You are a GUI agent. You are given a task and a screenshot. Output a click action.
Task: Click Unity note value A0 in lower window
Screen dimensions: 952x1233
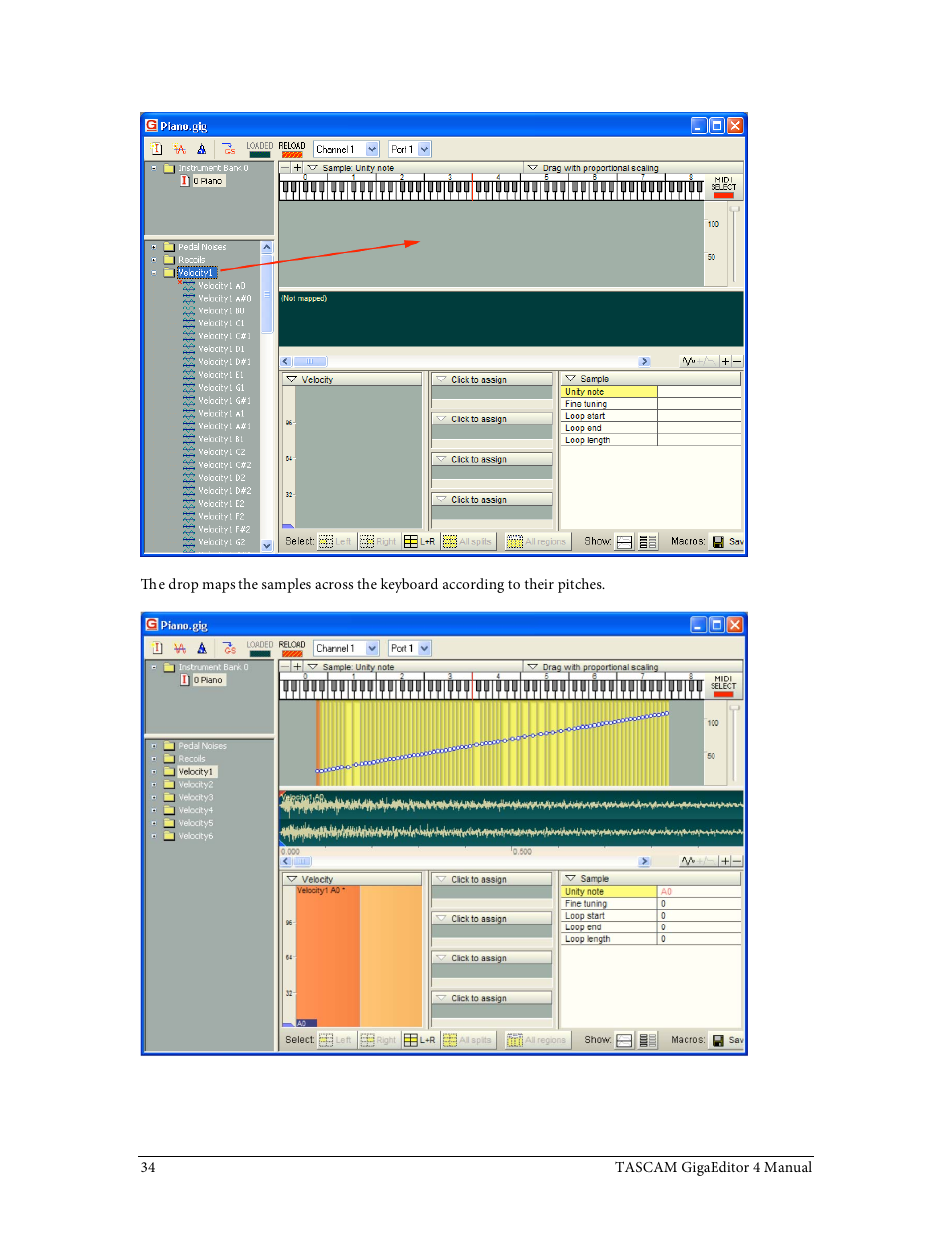(699, 892)
